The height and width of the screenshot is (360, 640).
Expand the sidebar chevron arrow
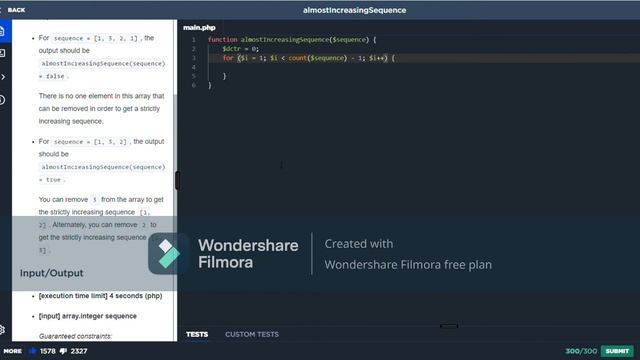click(3, 77)
